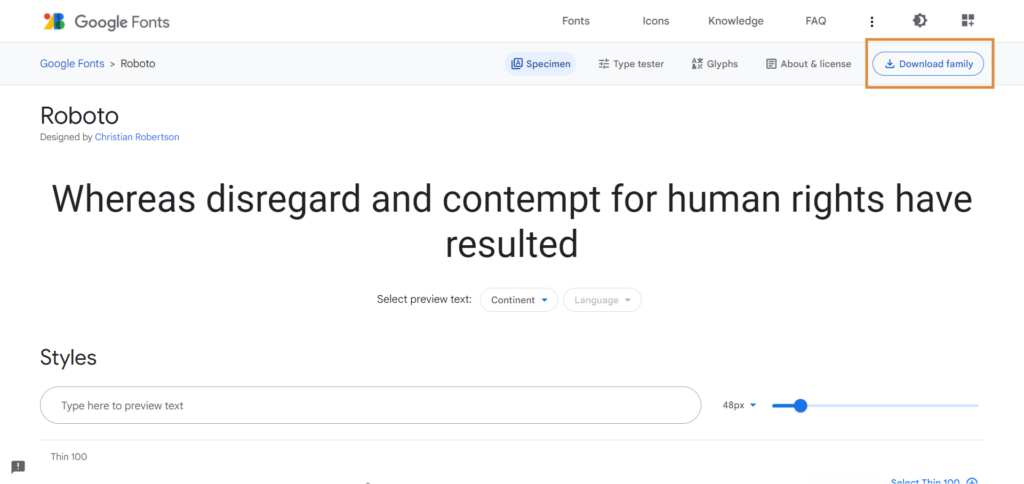Click the Google Fonts logo icon
The height and width of the screenshot is (484, 1024).
54,21
